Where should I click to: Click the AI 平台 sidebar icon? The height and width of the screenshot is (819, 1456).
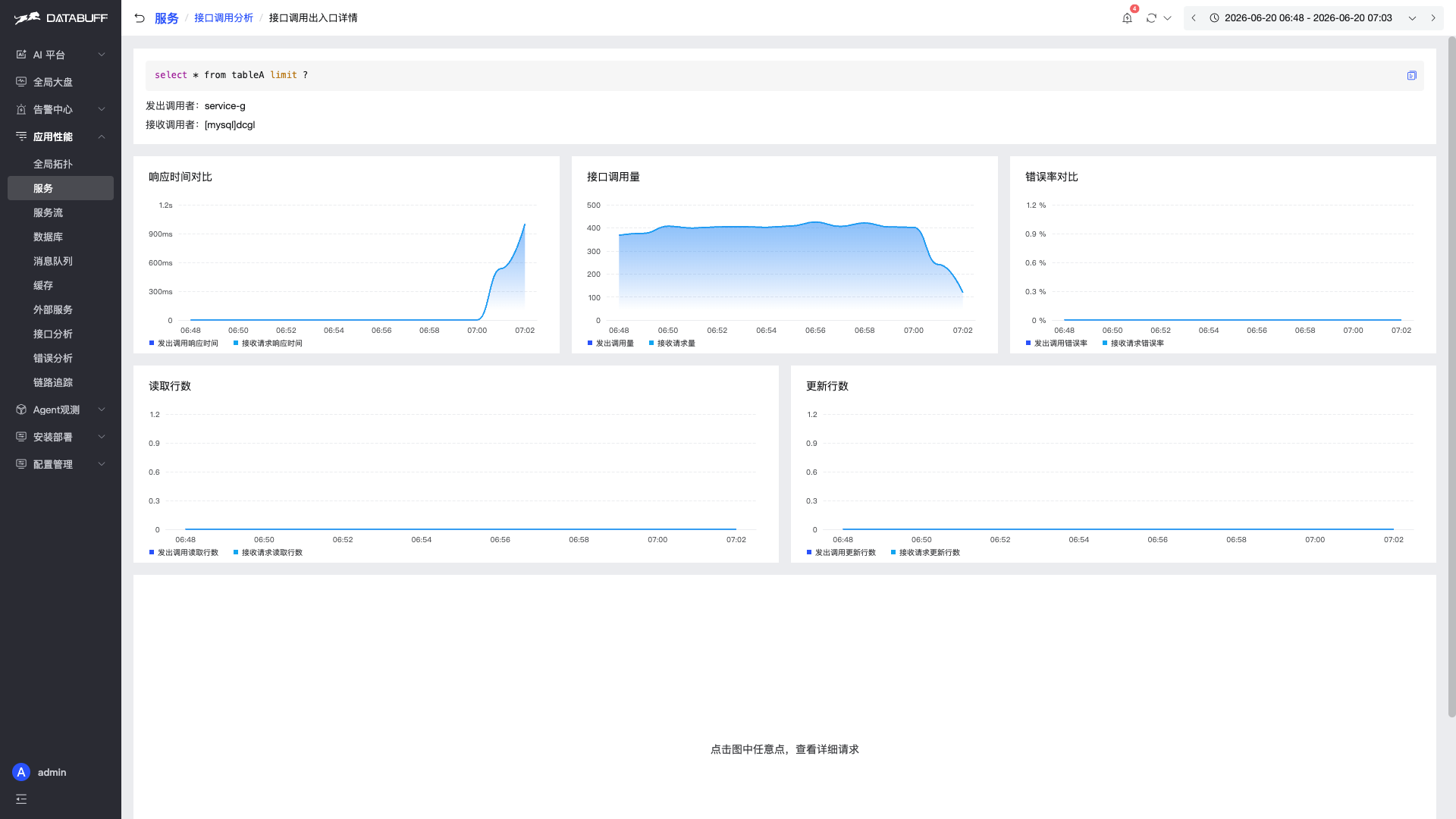21,55
